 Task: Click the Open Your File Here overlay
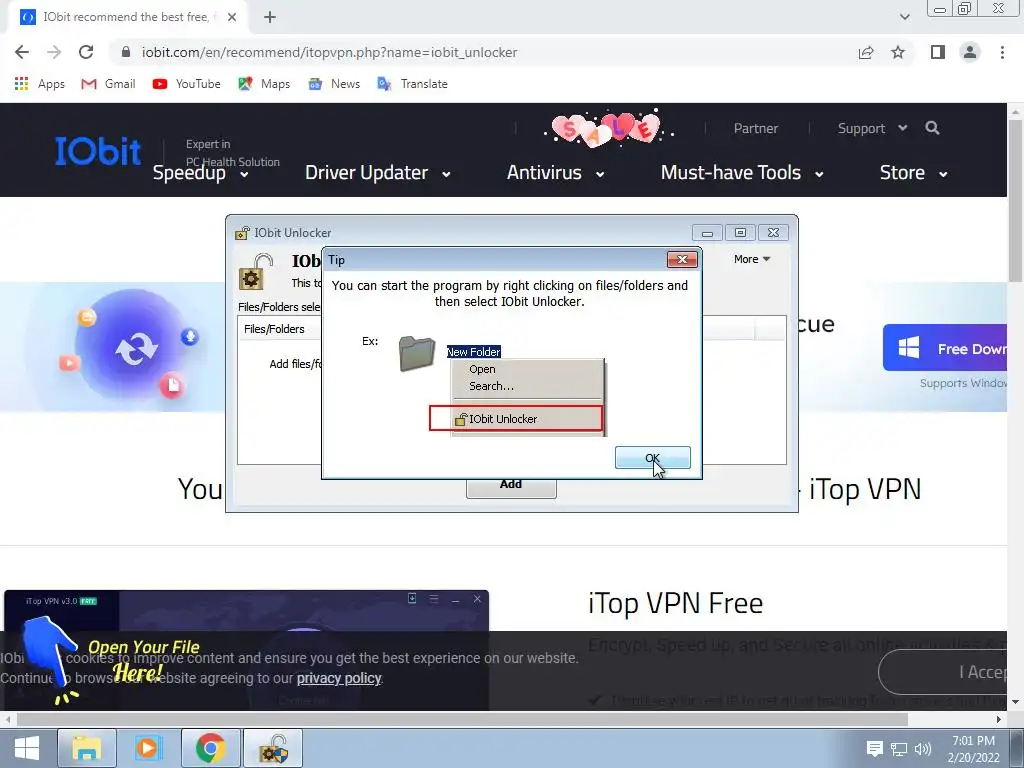click(111, 660)
